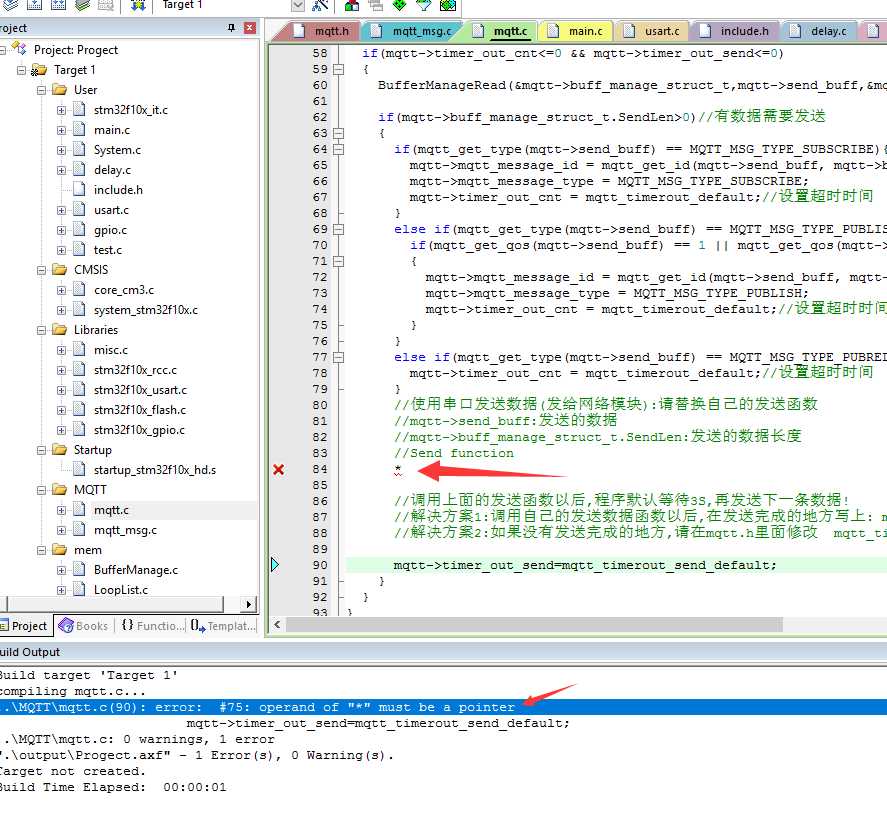The height and width of the screenshot is (814, 887).
Task: Expand the BufferManage.c file node
Action: tap(61, 570)
